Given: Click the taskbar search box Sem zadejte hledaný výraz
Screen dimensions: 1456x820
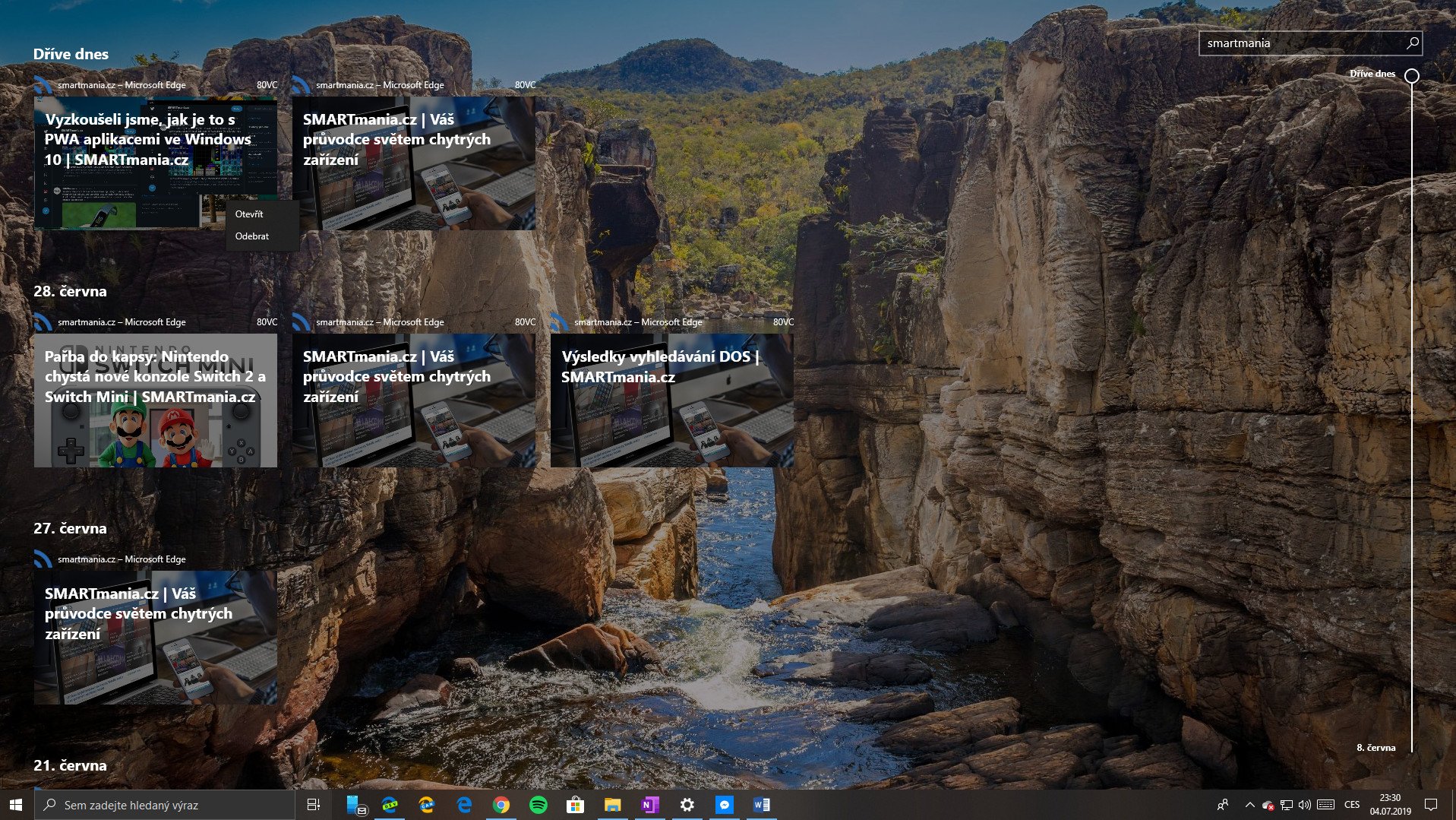Looking at the screenshot, I should (165, 805).
